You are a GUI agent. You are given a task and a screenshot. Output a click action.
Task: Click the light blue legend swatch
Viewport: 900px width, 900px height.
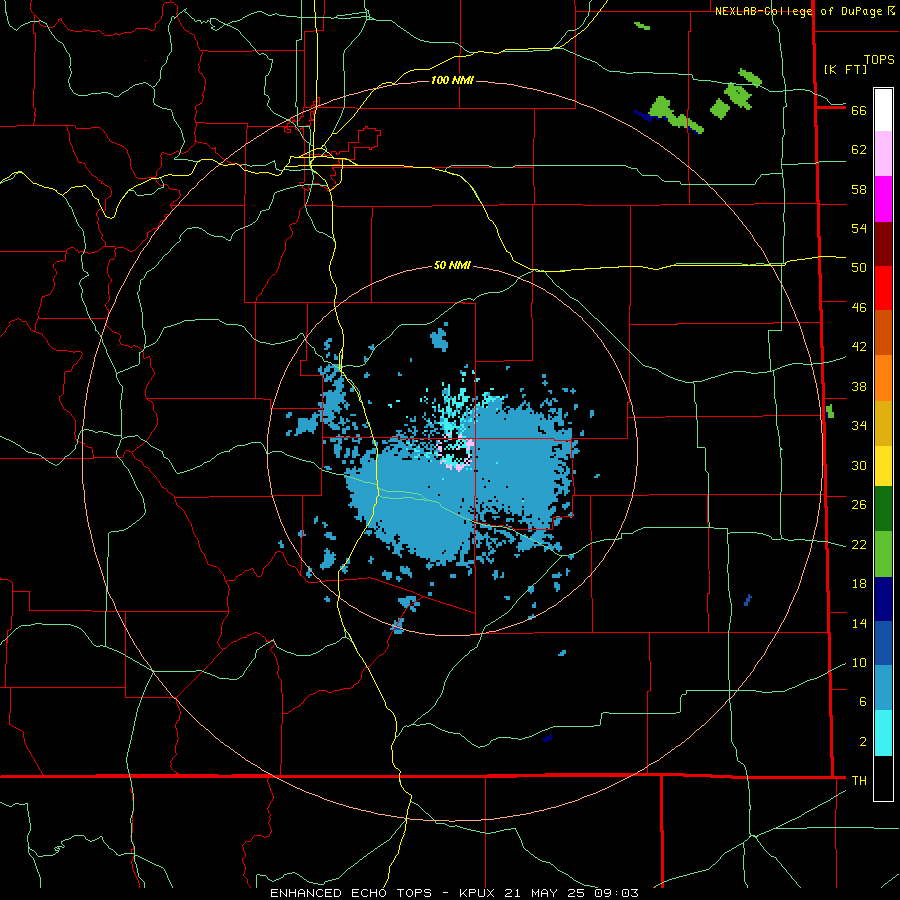883,687
